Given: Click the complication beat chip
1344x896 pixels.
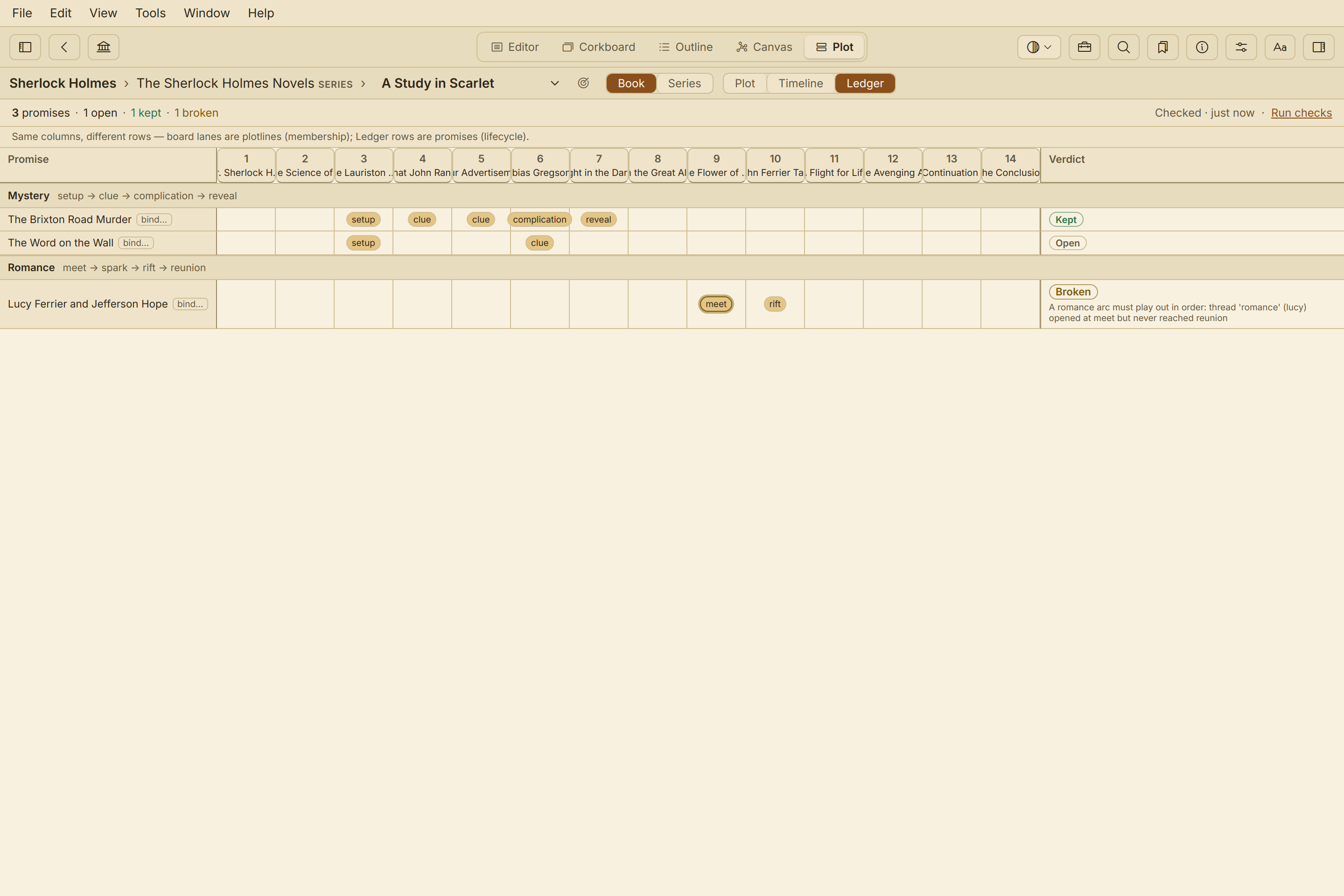Looking at the screenshot, I should (x=539, y=219).
